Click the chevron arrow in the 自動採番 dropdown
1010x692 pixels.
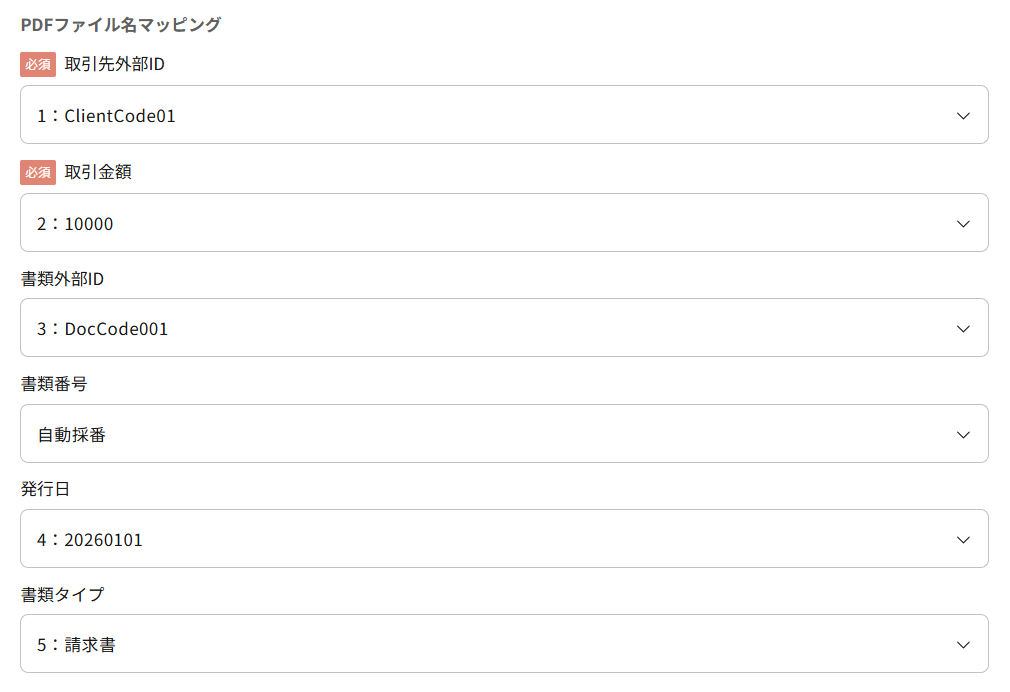click(963, 434)
